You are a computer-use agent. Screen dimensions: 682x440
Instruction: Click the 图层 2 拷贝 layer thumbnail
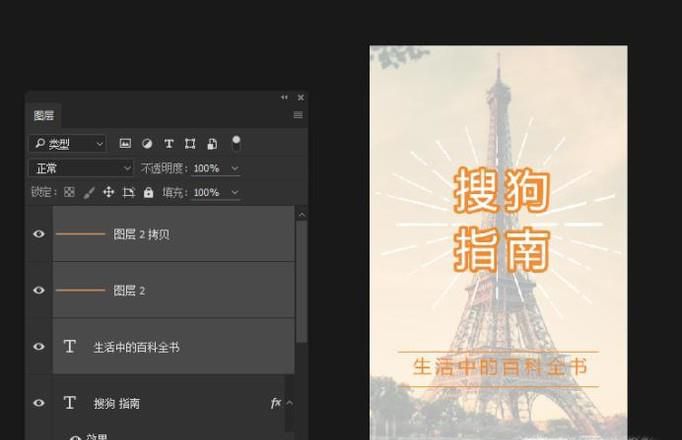(80, 234)
